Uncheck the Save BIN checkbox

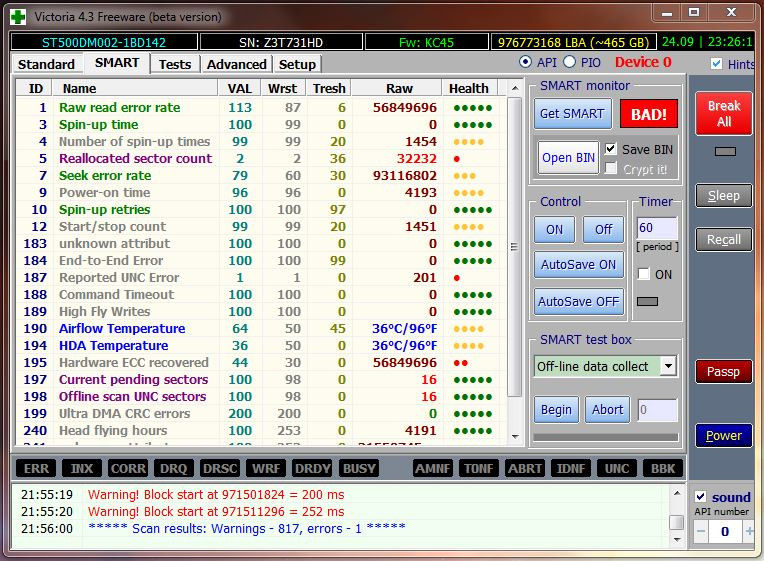(611, 149)
